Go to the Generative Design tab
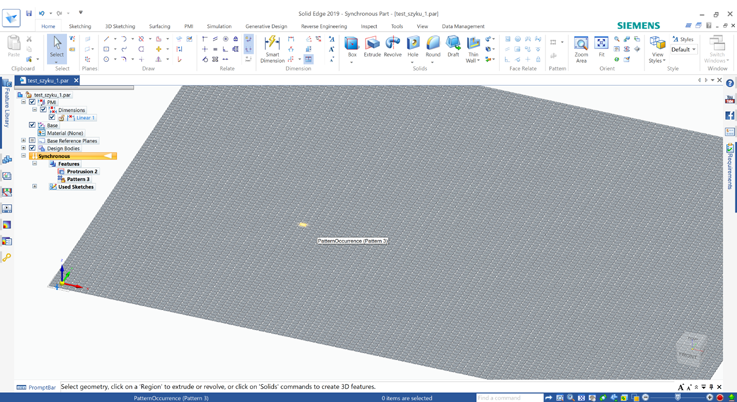Image resolution: width=737 pixels, height=402 pixels. [x=266, y=26]
